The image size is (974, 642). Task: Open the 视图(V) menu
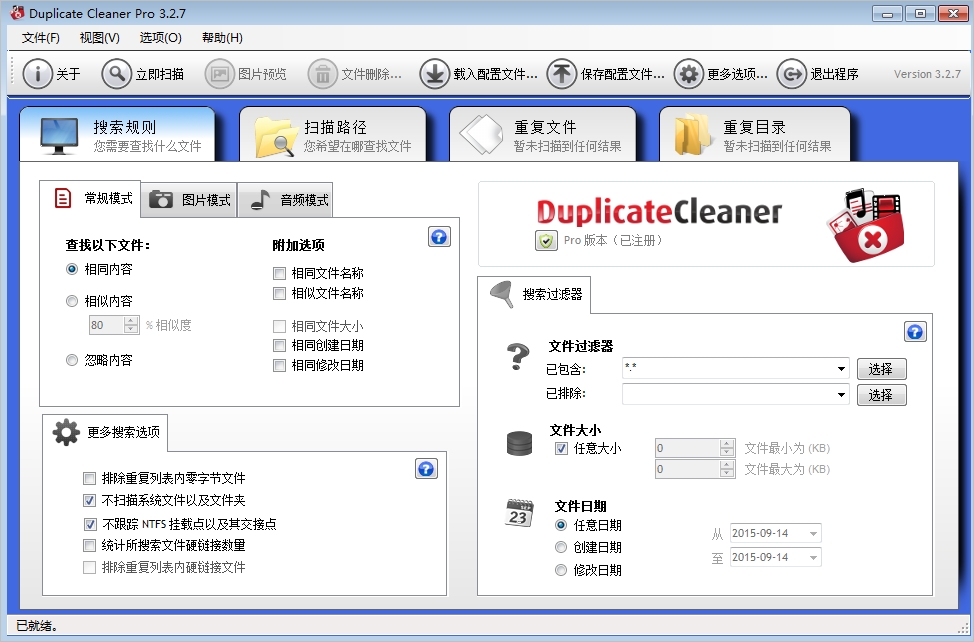coord(99,38)
